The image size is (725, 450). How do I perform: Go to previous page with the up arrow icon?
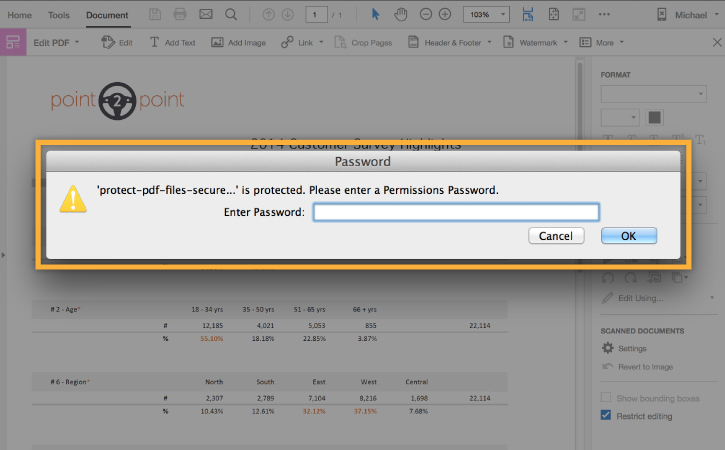click(x=268, y=15)
